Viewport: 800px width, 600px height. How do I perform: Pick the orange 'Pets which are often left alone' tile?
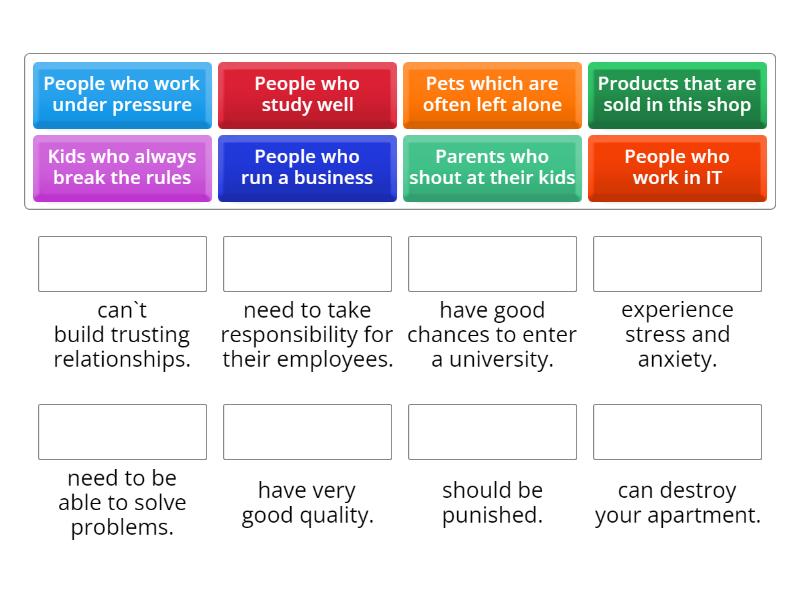[x=492, y=95]
